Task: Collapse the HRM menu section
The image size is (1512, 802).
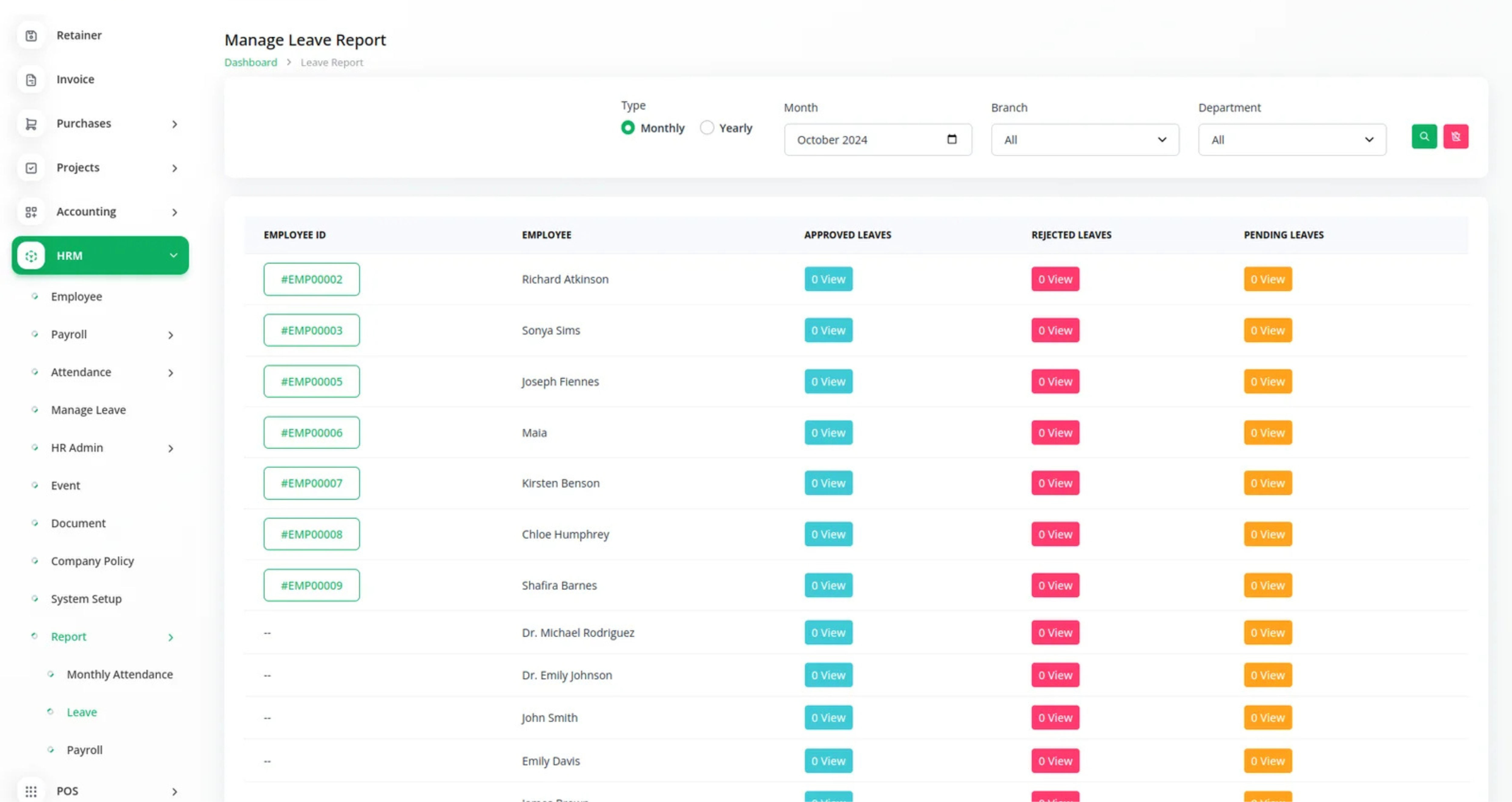Action: [173, 255]
